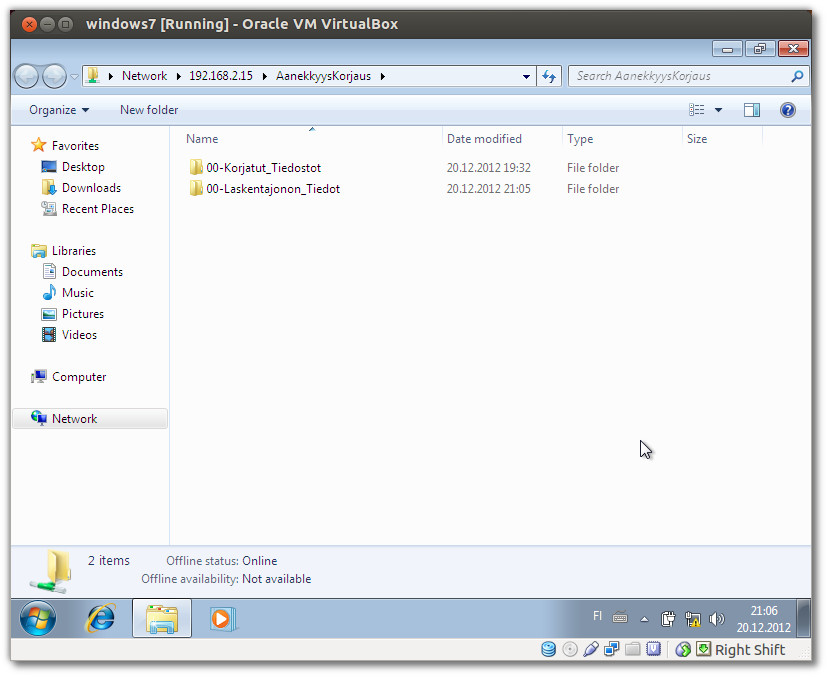Viewport: 828px width, 677px height.
Task: Create a New folder
Action: (x=149, y=110)
